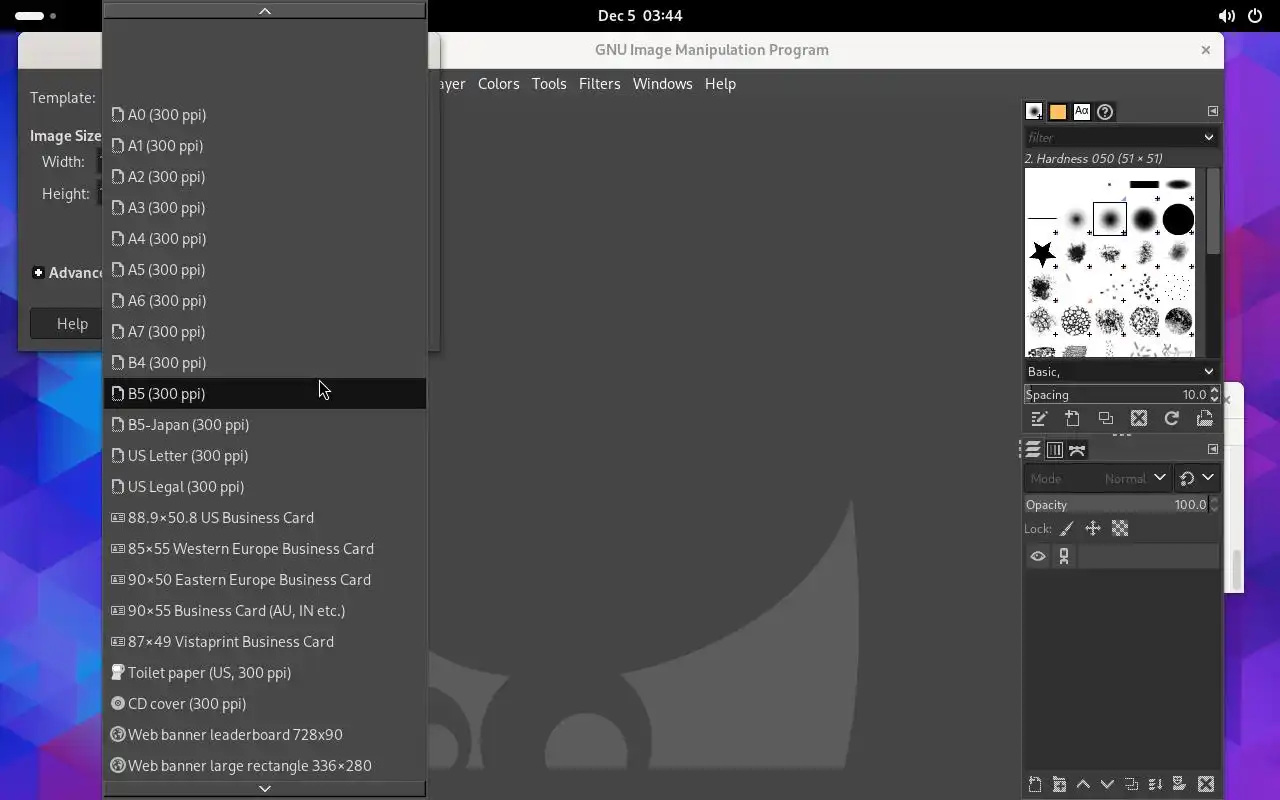The height and width of the screenshot is (800, 1280).
Task: Open the Document History tab icon
Action: tap(1105, 112)
